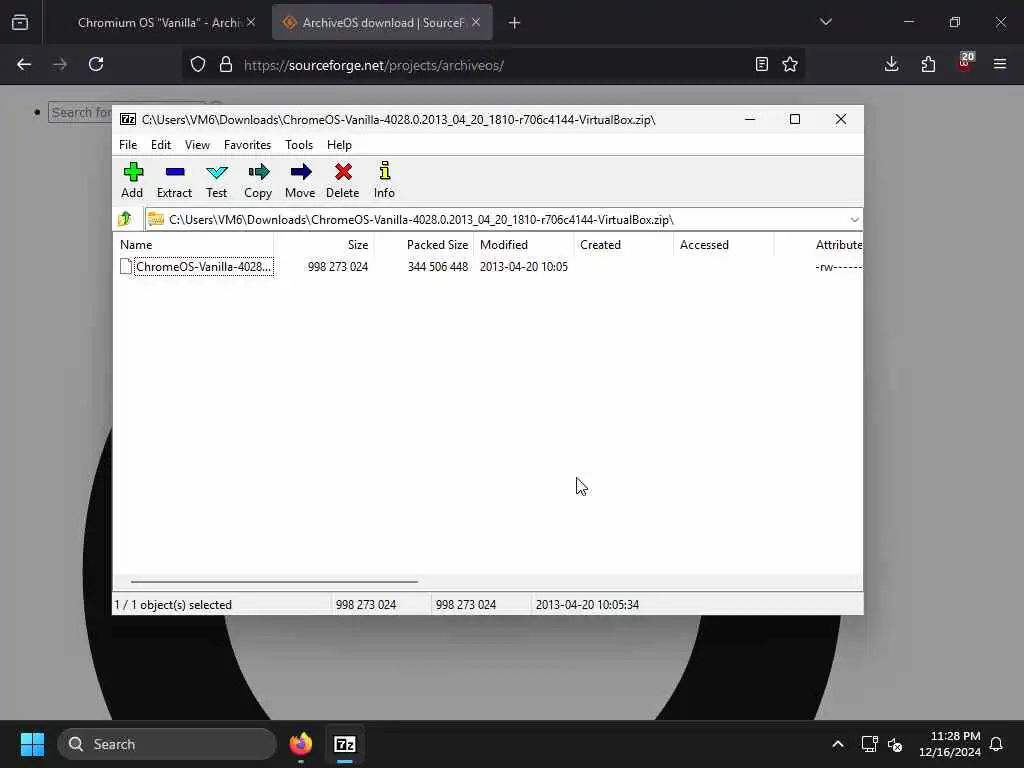The height and width of the screenshot is (768, 1024).
Task: Open the View menu
Action: pos(197,145)
